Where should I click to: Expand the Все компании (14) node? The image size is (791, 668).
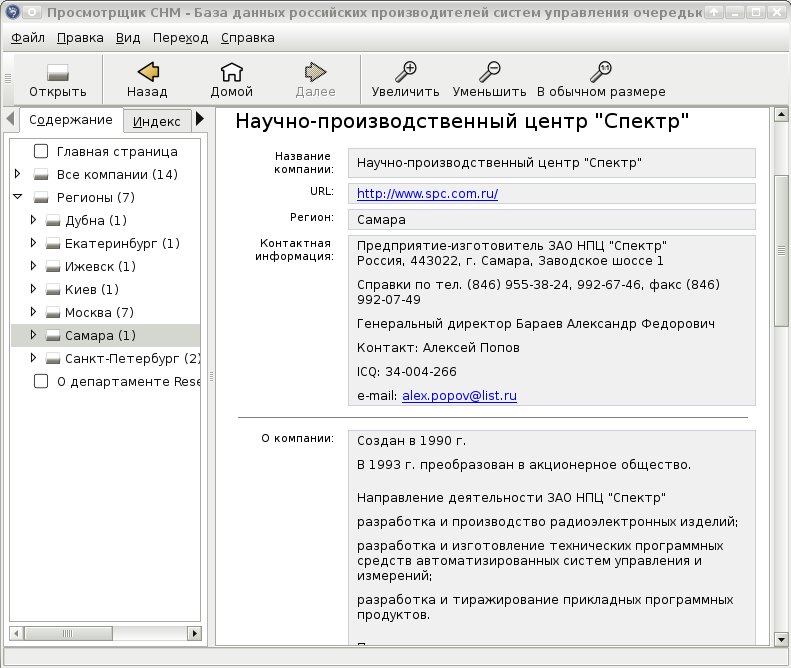pos(18,174)
